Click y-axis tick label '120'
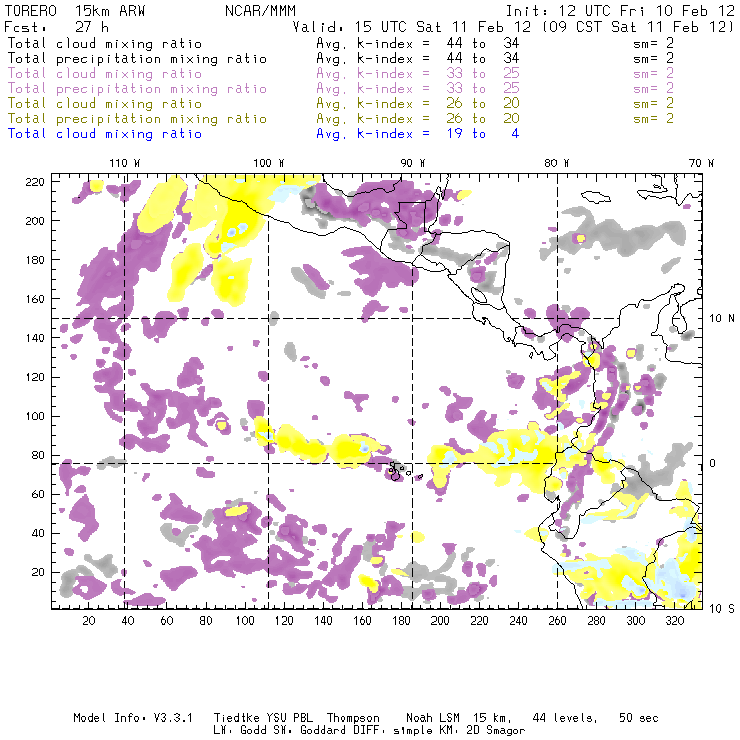This screenshot has width=740, height=740. coord(35,377)
